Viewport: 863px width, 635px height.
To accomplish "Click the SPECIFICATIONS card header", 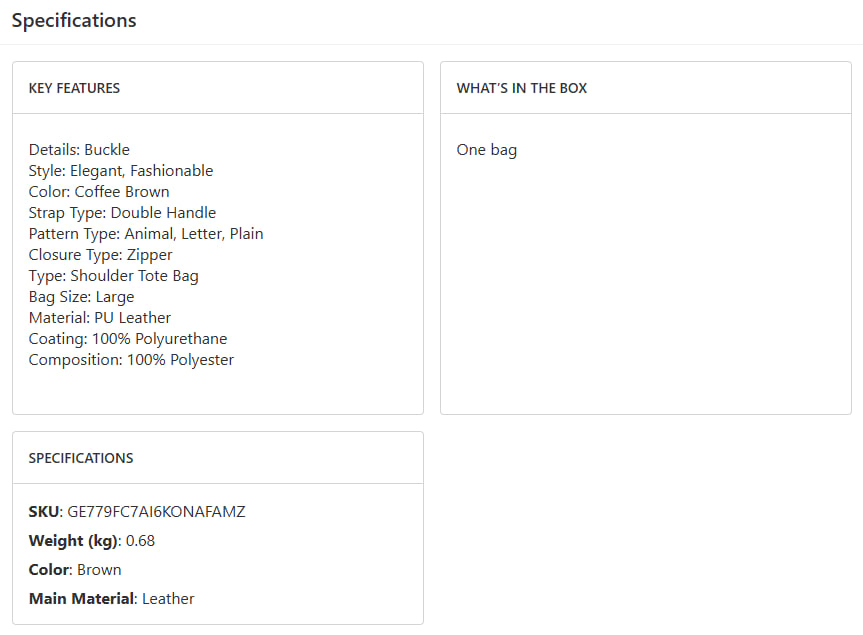I will coord(81,458).
